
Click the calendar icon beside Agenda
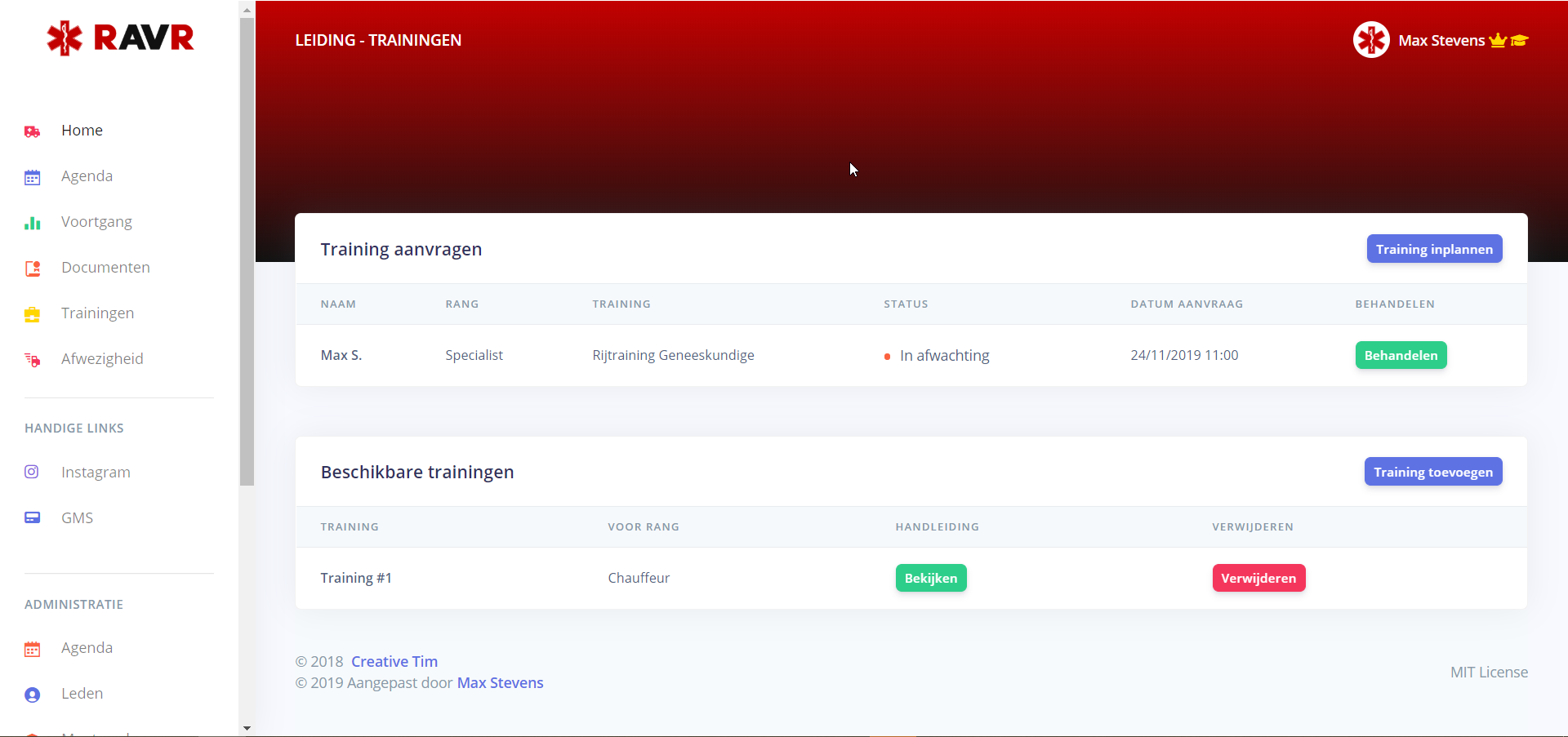(33, 177)
